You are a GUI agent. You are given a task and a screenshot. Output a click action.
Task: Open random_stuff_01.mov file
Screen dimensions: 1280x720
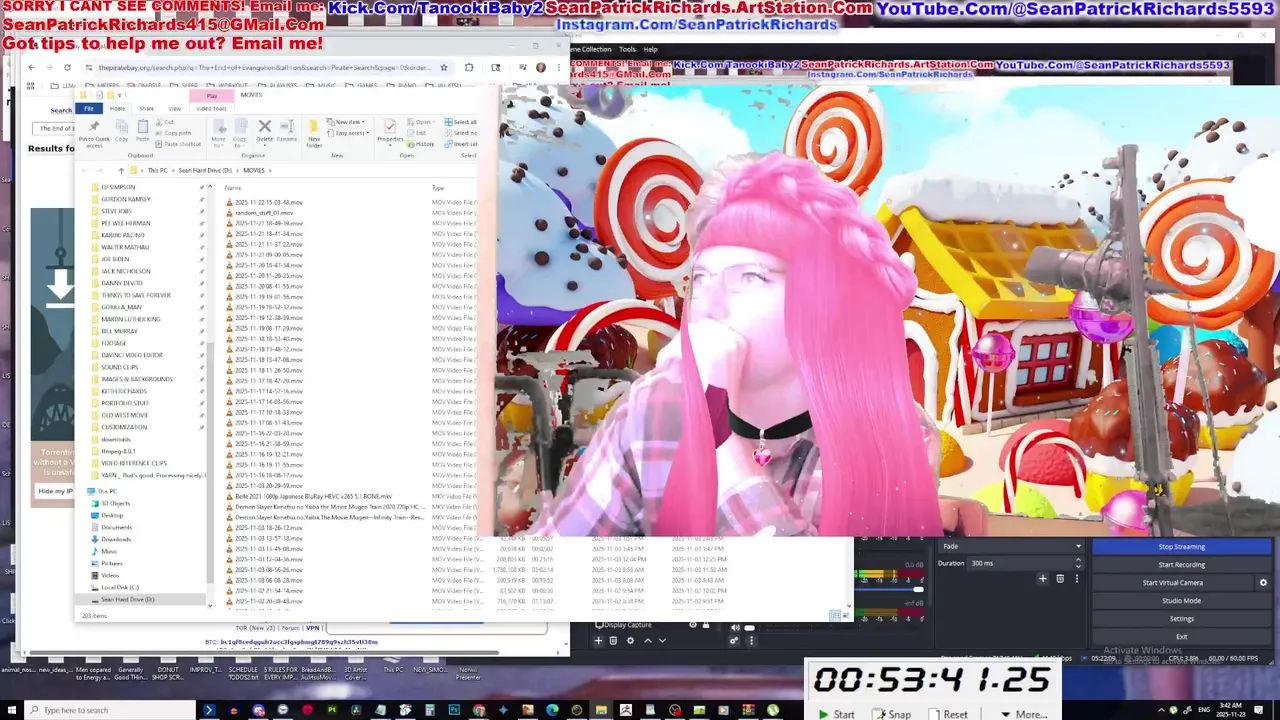264,213
